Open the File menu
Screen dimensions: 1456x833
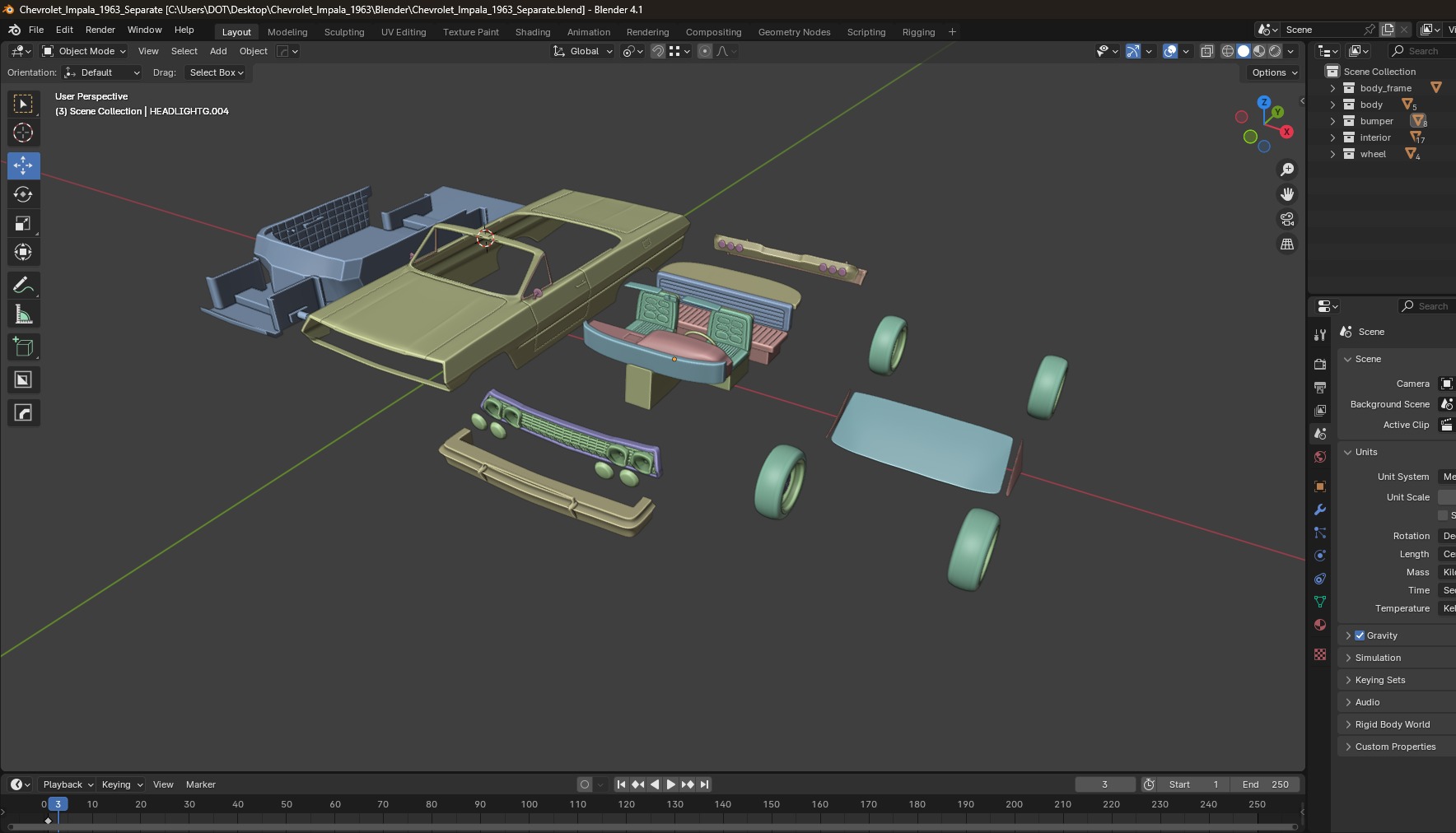coord(36,30)
